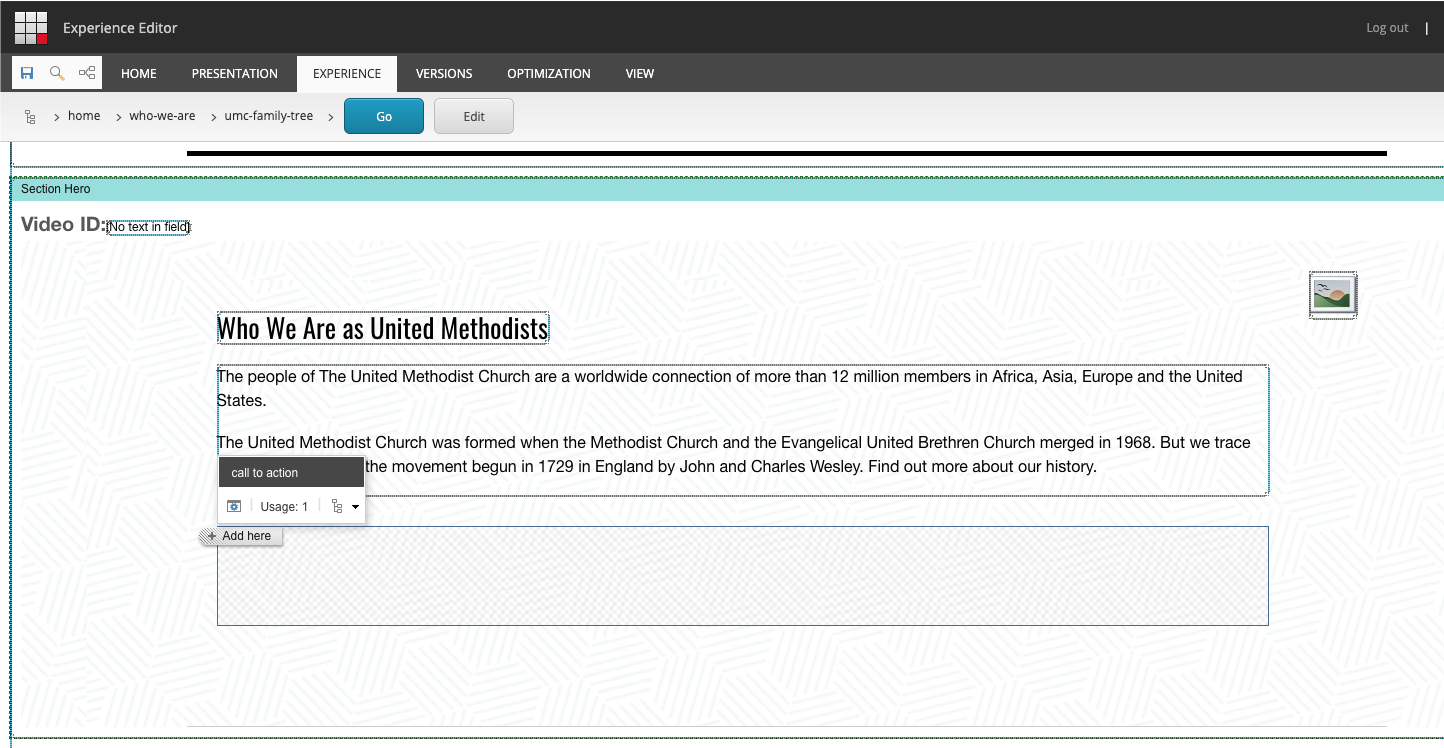Click the hero image placeholder thumbnail
Viewport: 1444px width, 748px height.
[x=1333, y=295]
